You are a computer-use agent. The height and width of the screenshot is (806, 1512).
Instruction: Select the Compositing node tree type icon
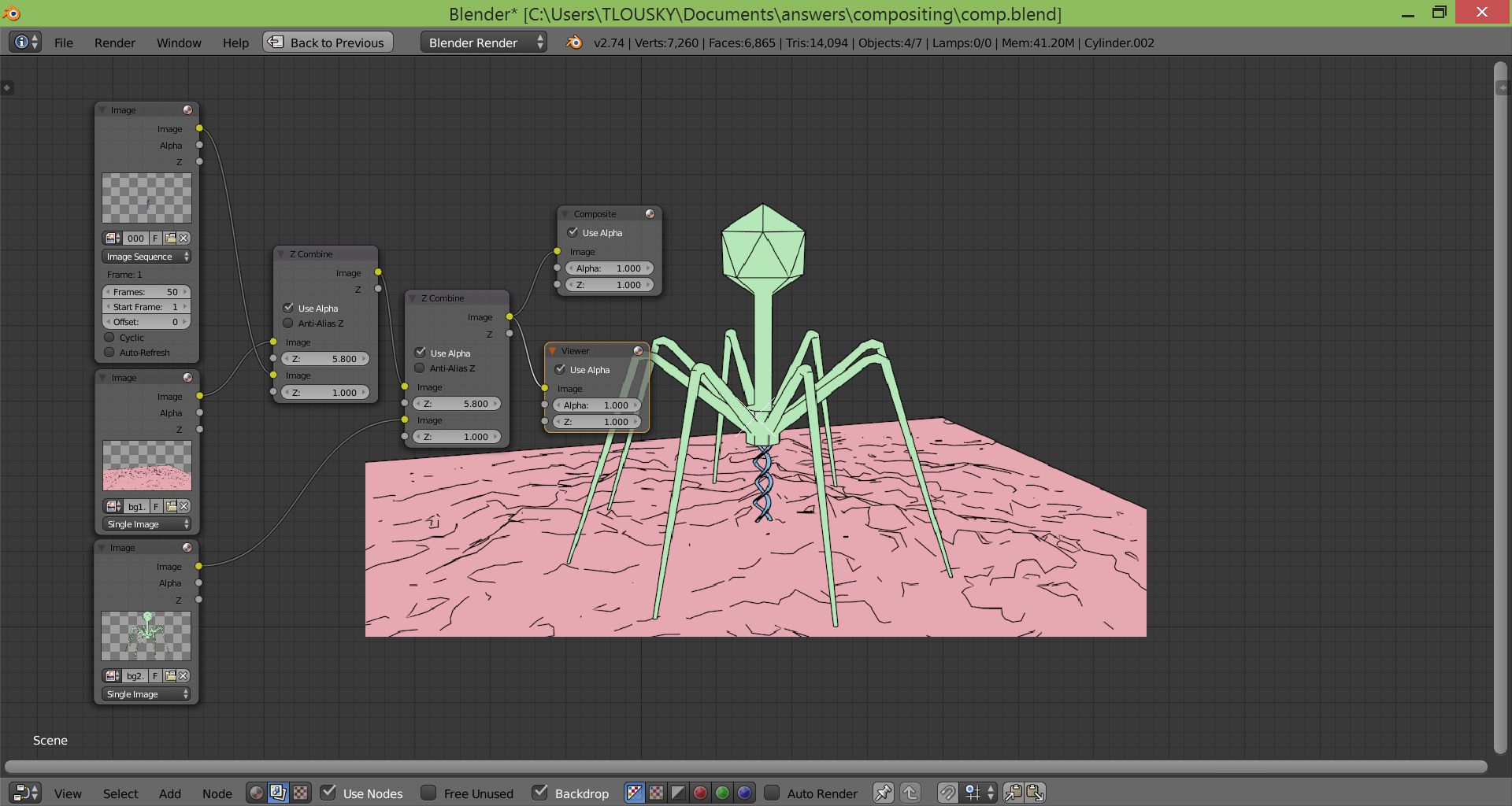(x=278, y=793)
